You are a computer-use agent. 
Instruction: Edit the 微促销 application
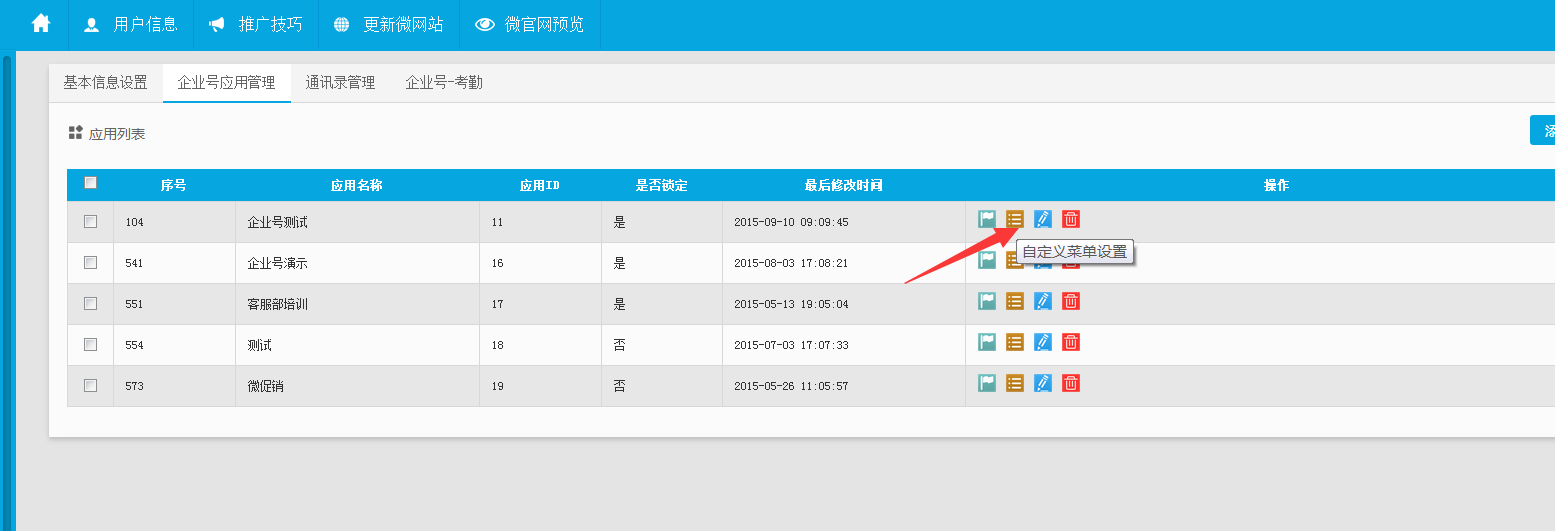point(1043,383)
